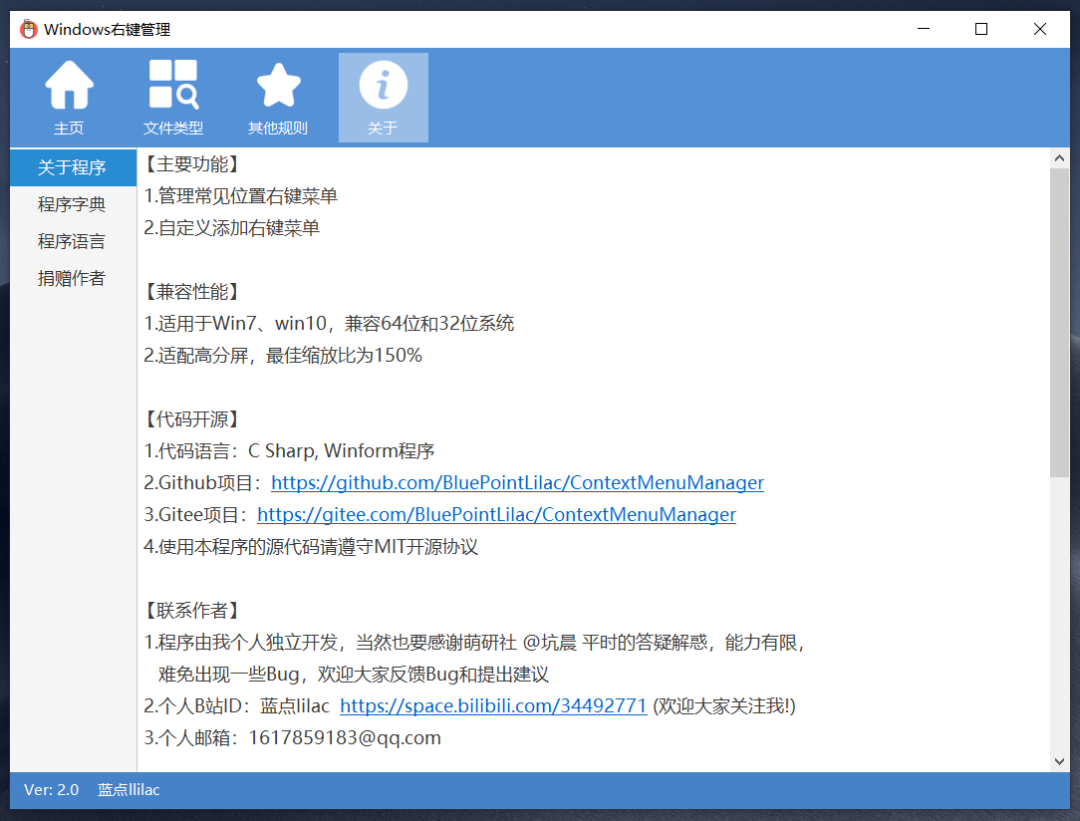Click the line about Win7、win10 compatibility

click(329, 324)
